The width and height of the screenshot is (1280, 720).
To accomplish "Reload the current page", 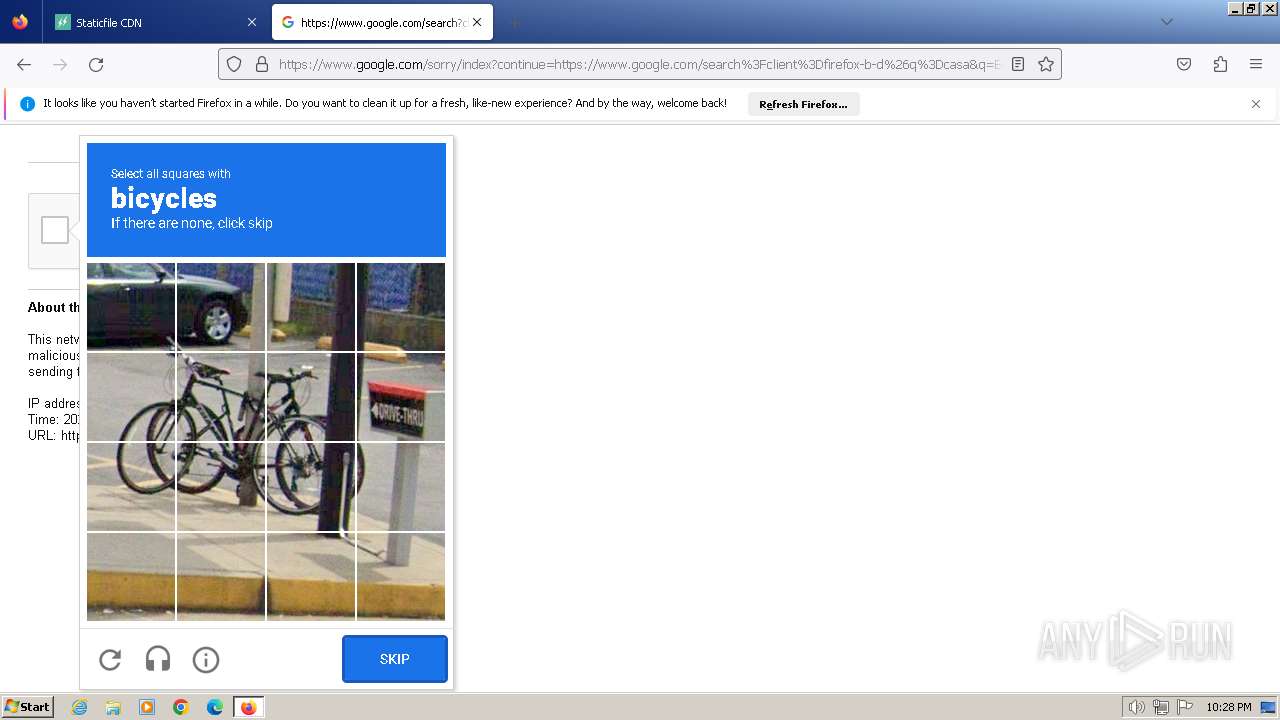I will pos(96,64).
